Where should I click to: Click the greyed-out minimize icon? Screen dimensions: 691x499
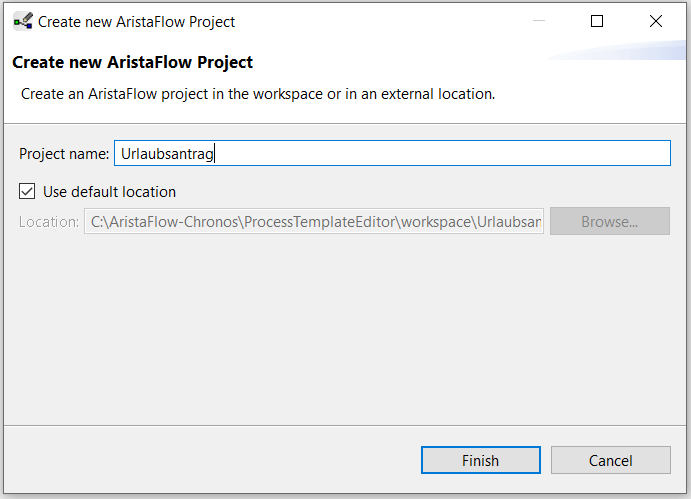(x=539, y=21)
